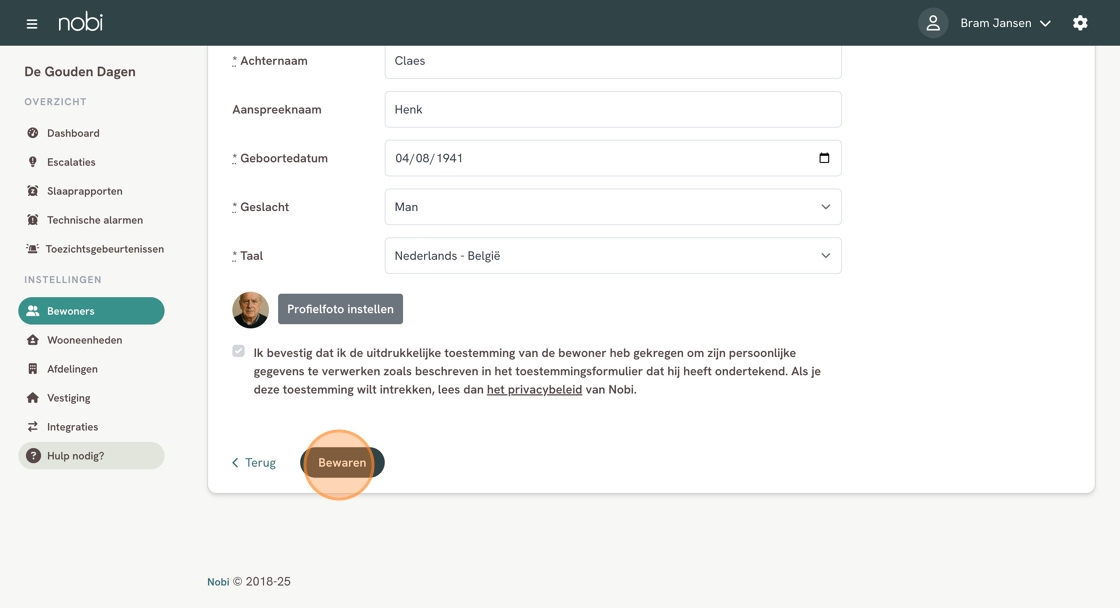Open the Taal language dropdown
Screen dimensions: 1120x608
click(x=612, y=256)
